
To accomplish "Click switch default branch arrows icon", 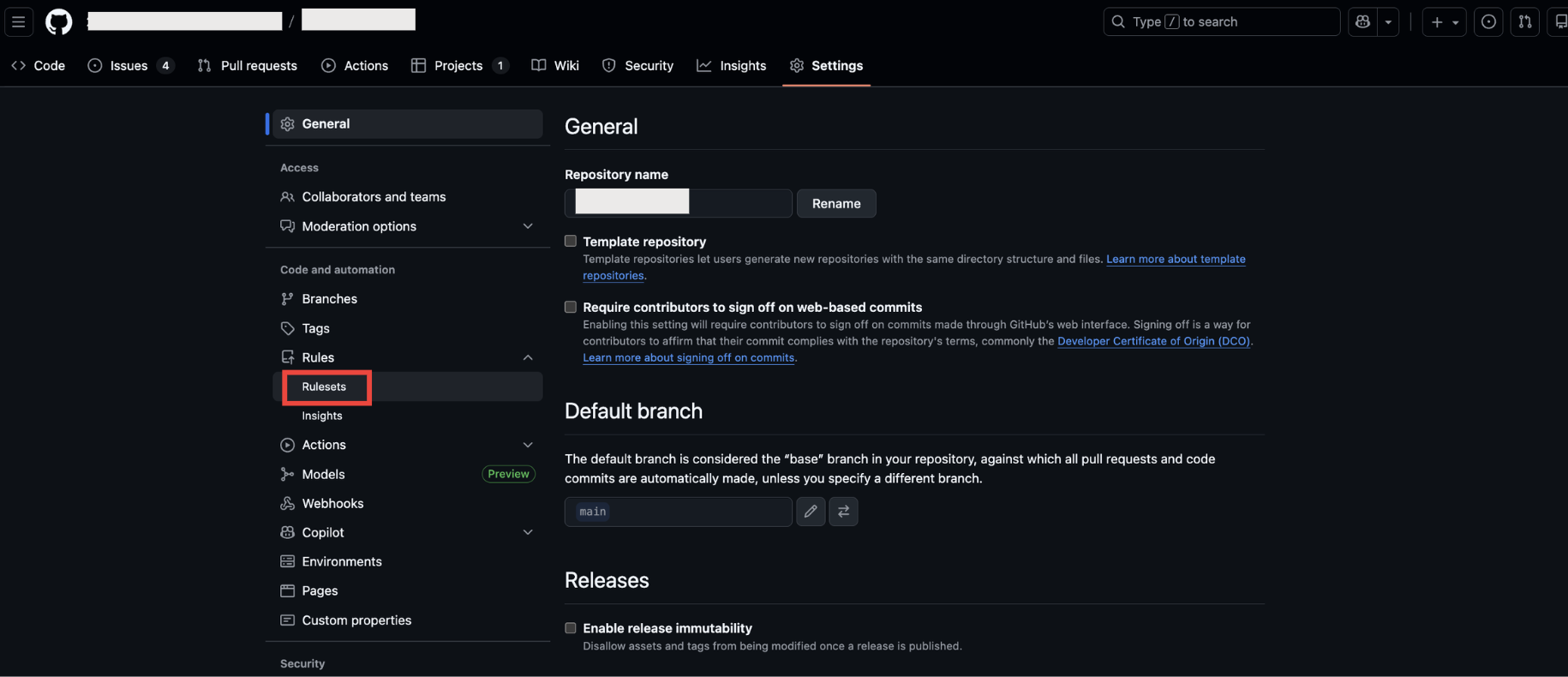I will point(843,512).
